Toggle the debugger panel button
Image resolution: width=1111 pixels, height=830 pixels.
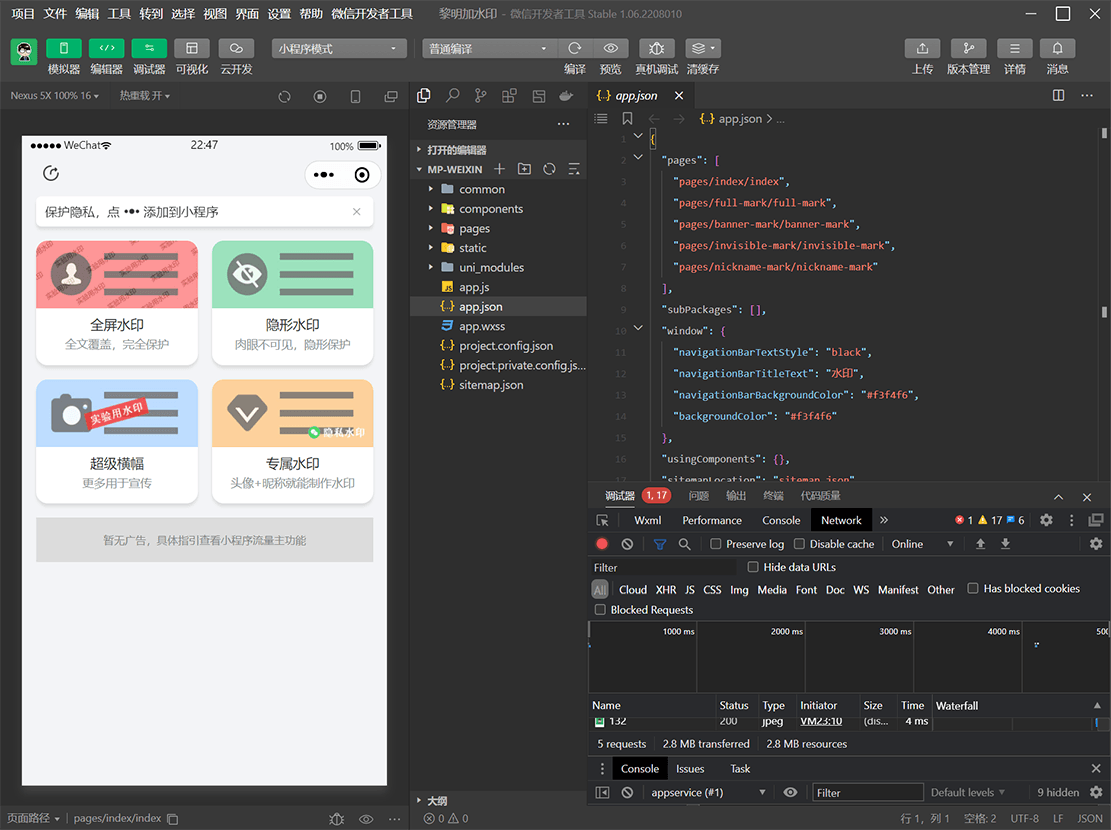(x=149, y=48)
